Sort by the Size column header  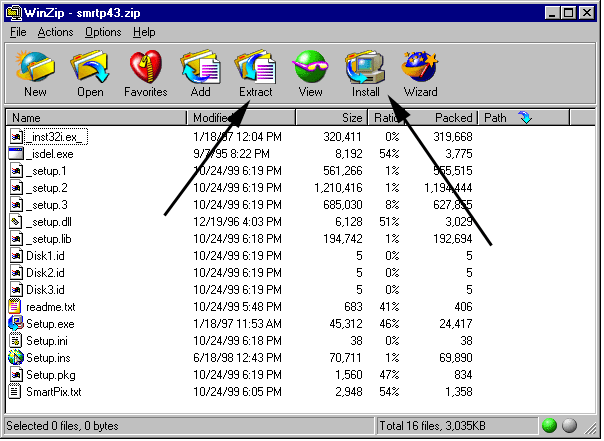pyautogui.click(x=332, y=117)
